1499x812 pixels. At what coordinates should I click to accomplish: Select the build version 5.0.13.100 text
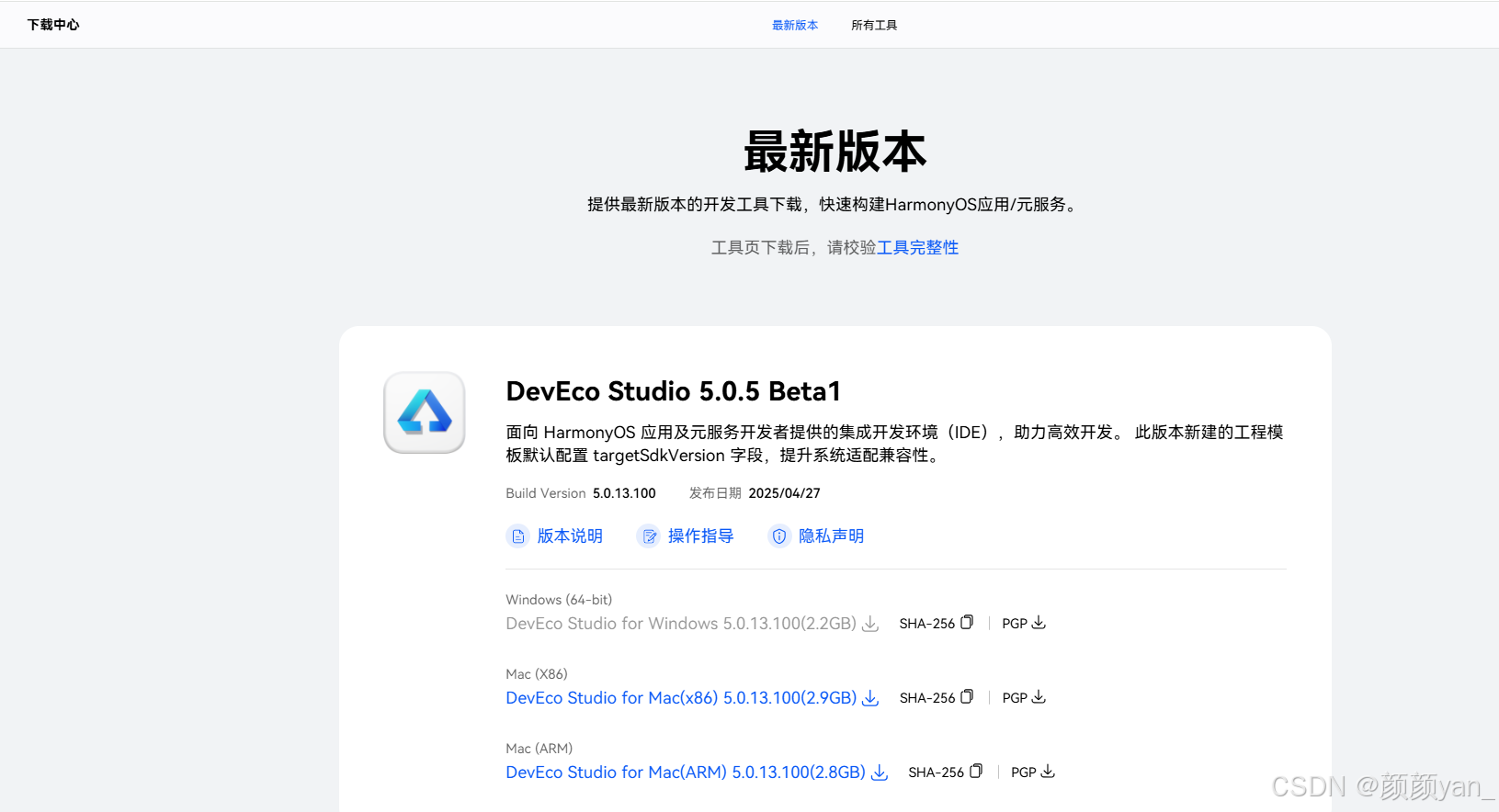[624, 493]
